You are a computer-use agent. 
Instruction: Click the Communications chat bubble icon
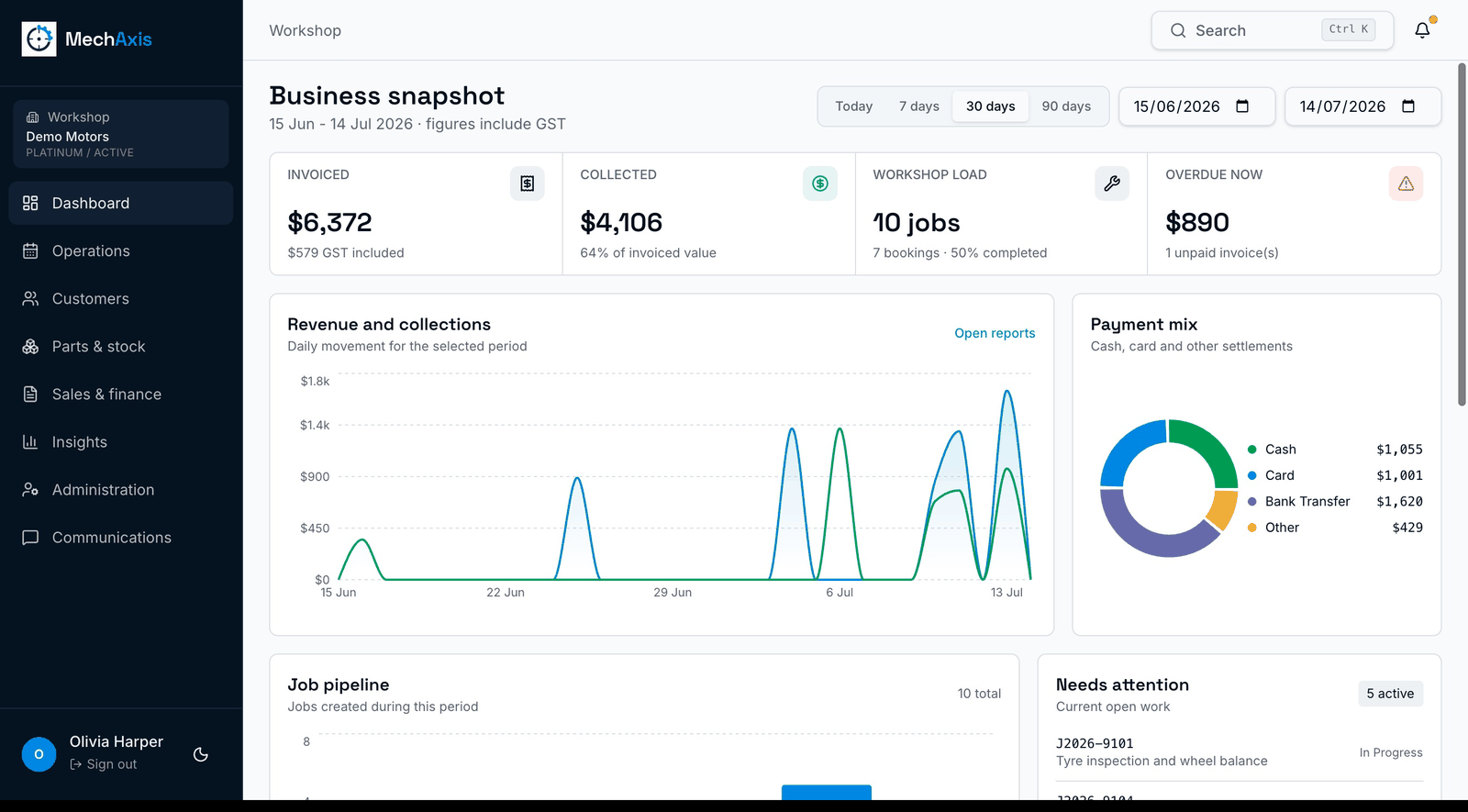(x=30, y=537)
